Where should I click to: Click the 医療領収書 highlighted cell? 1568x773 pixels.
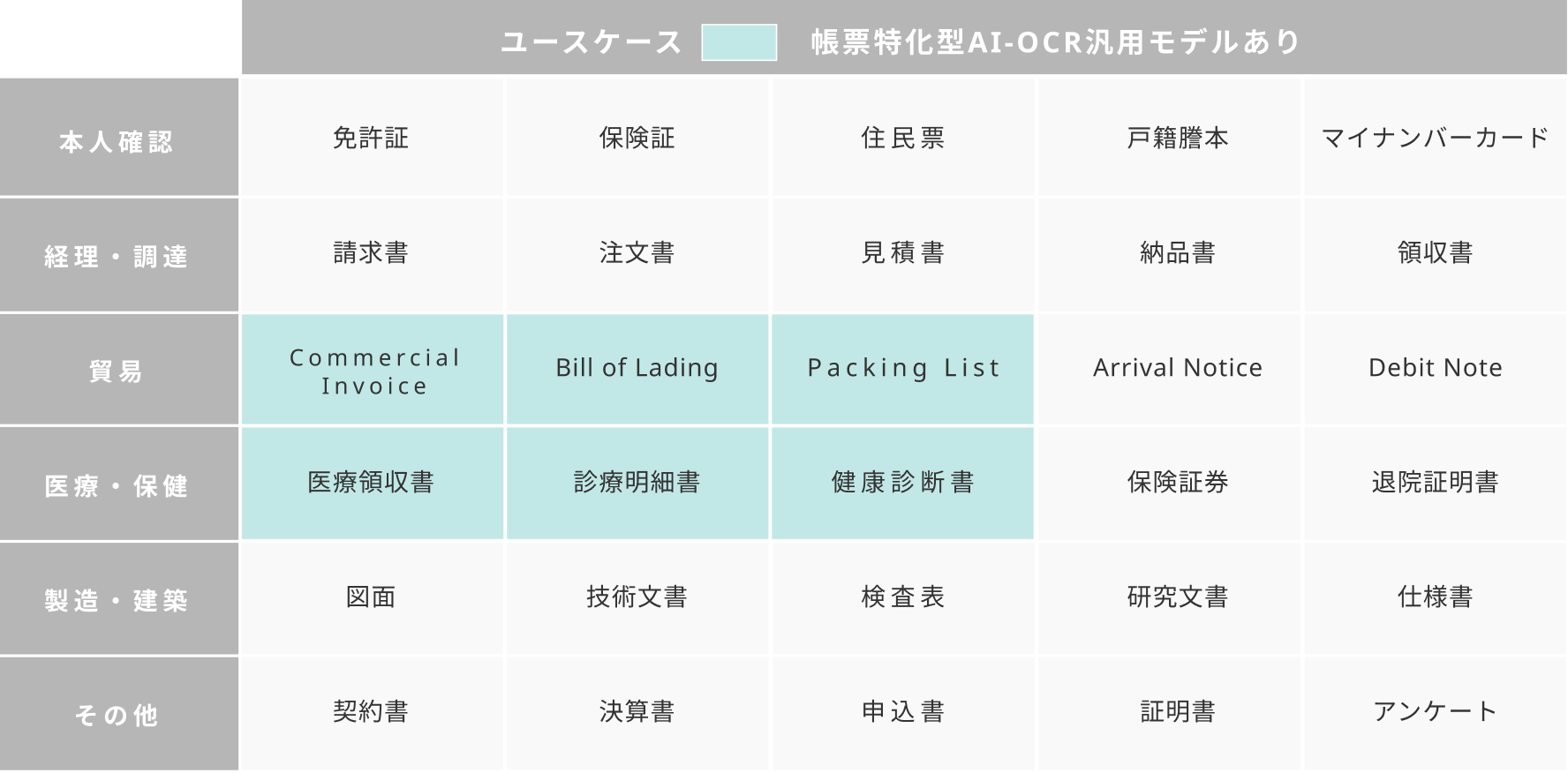pos(372,483)
